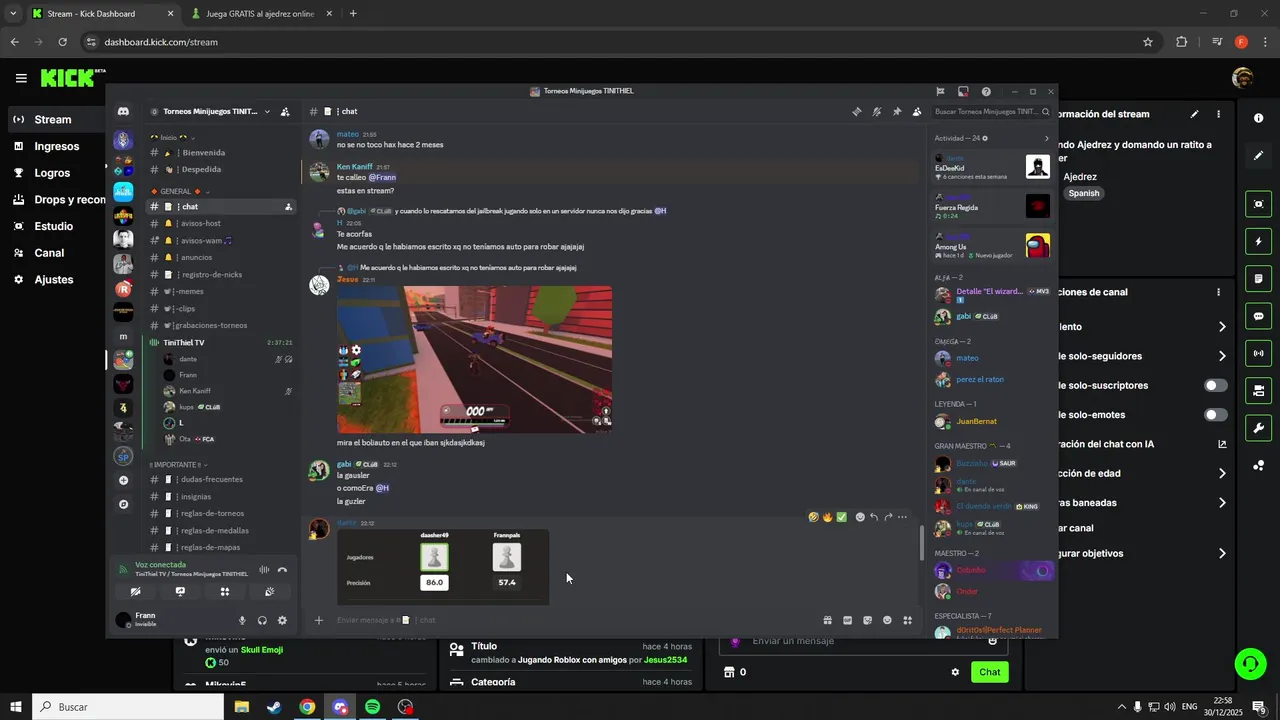The height and width of the screenshot is (720, 1280).
Task: Click the Discord add server plus icon
Action: click(123, 480)
